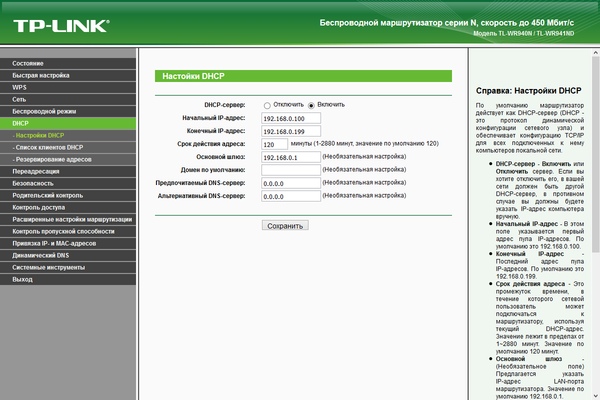Open Резервирование адресов submenu

68,159
